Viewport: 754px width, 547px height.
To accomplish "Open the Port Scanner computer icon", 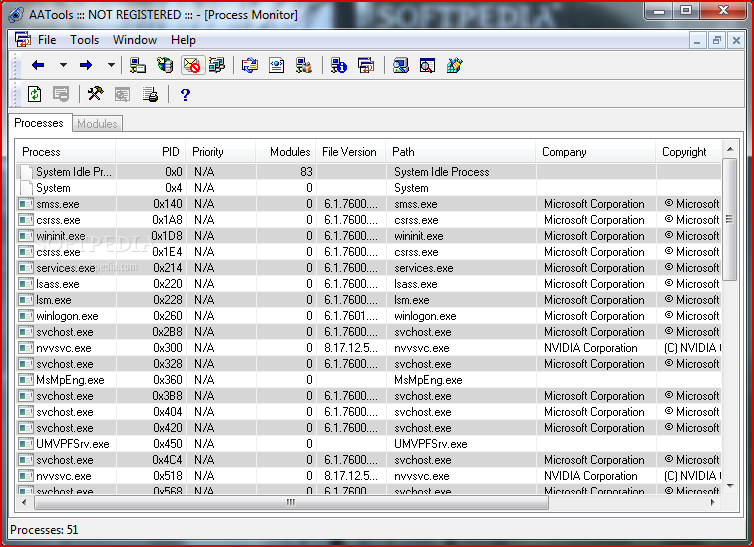I will coord(138,65).
